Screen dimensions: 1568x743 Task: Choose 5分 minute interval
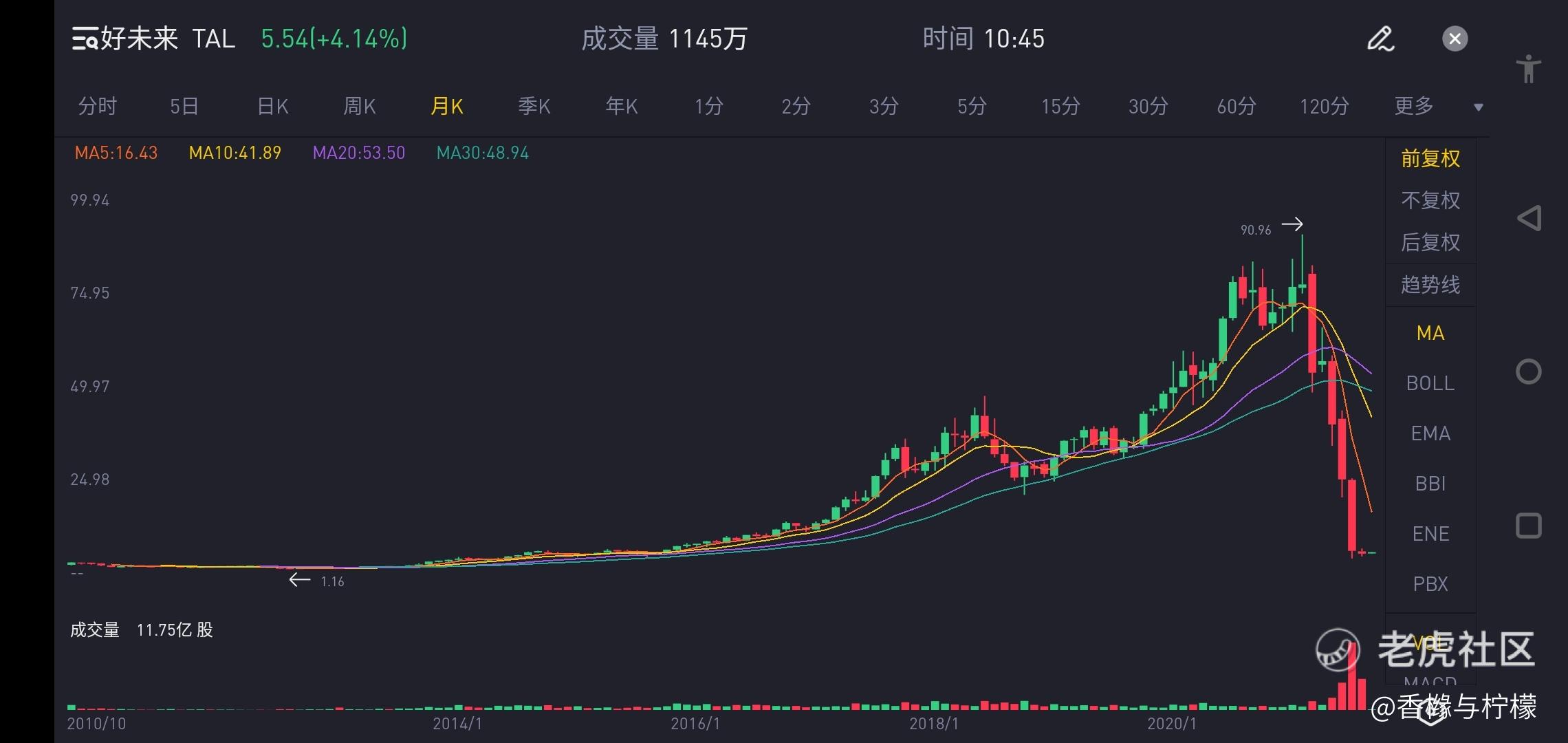[972, 106]
